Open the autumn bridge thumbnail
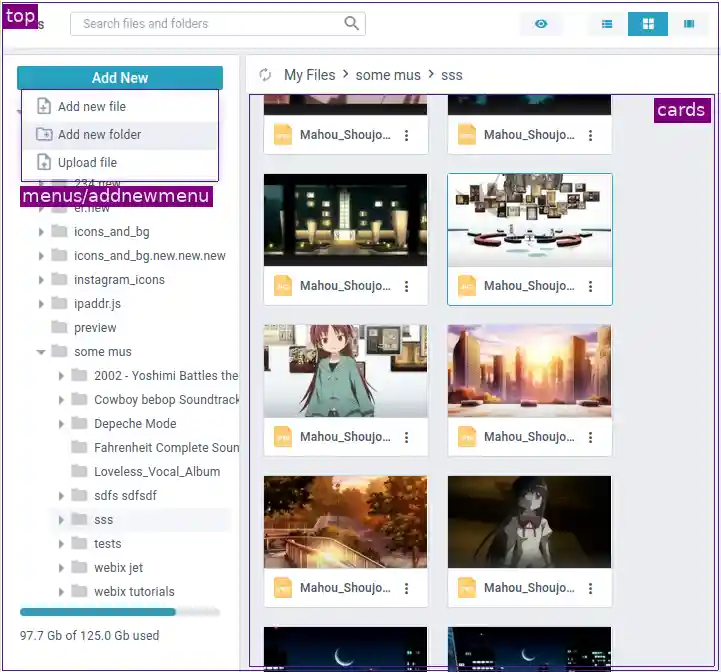The height and width of the screenshot is (672, 721). pyautogui.click(x=345, y=522)
